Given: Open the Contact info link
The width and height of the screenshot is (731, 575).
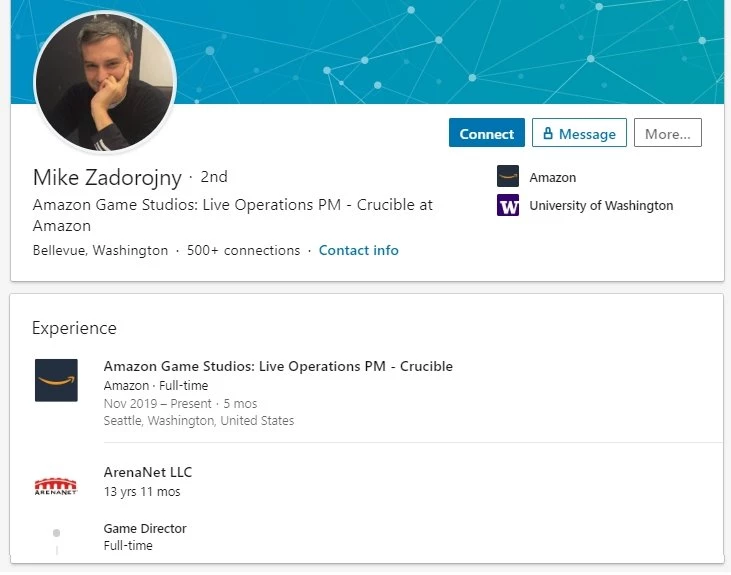Looking at the screenshot, I should tap(358, 251).
